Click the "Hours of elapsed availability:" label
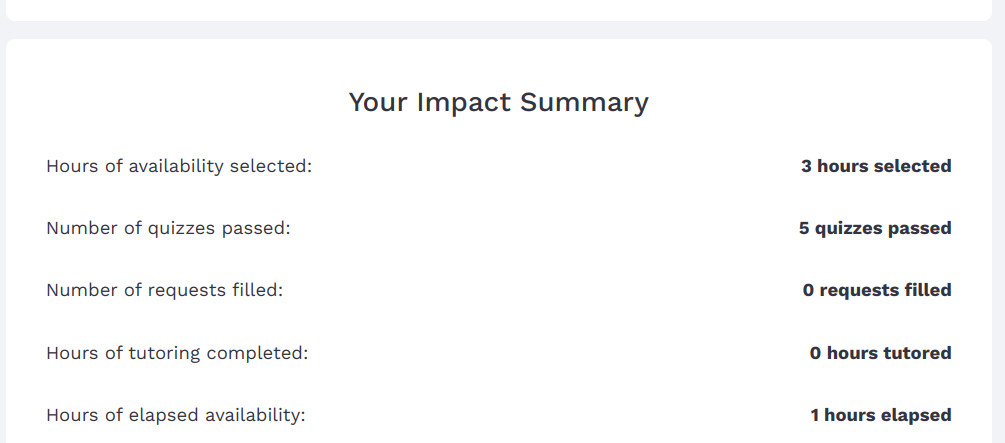 coord(176,415)
